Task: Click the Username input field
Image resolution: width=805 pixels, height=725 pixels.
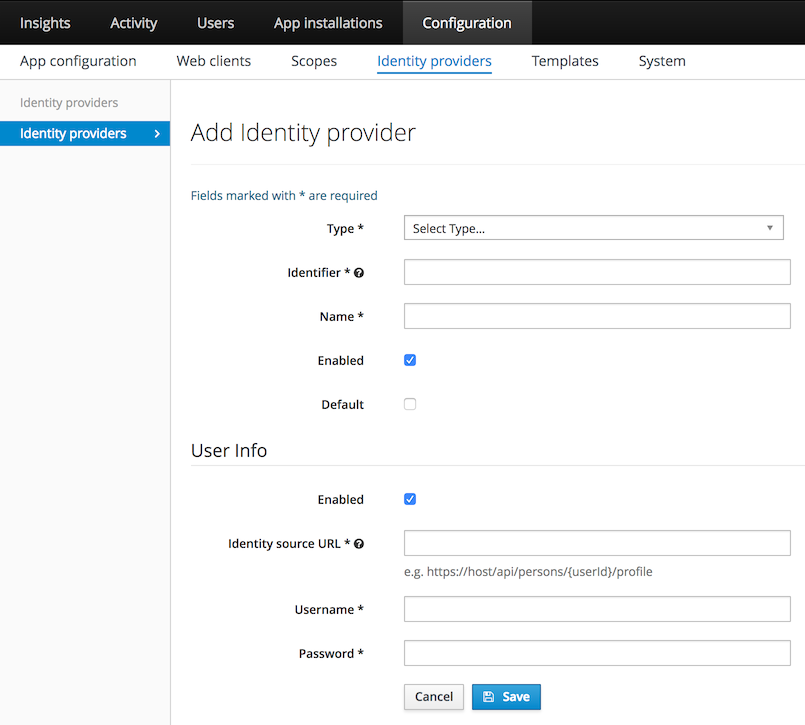Action: point(597,609)
